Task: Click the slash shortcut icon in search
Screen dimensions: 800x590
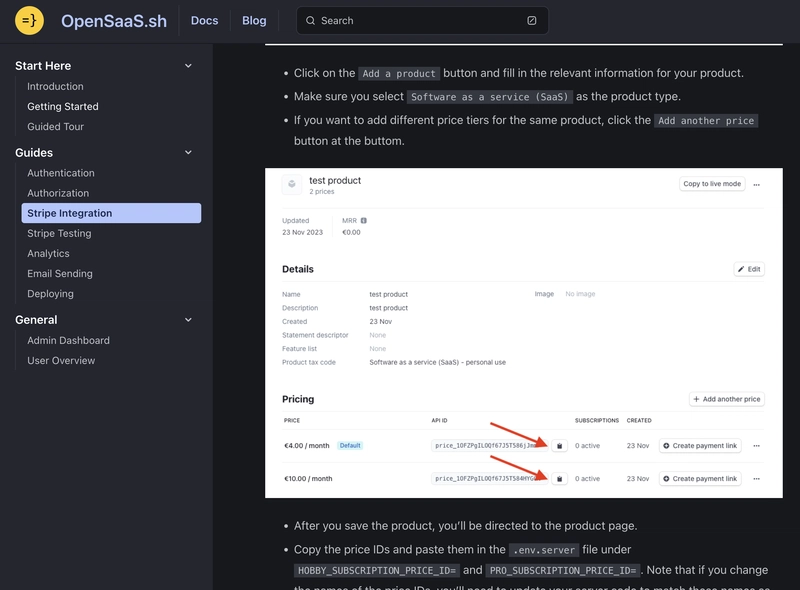Action: [x=532, y=20]
